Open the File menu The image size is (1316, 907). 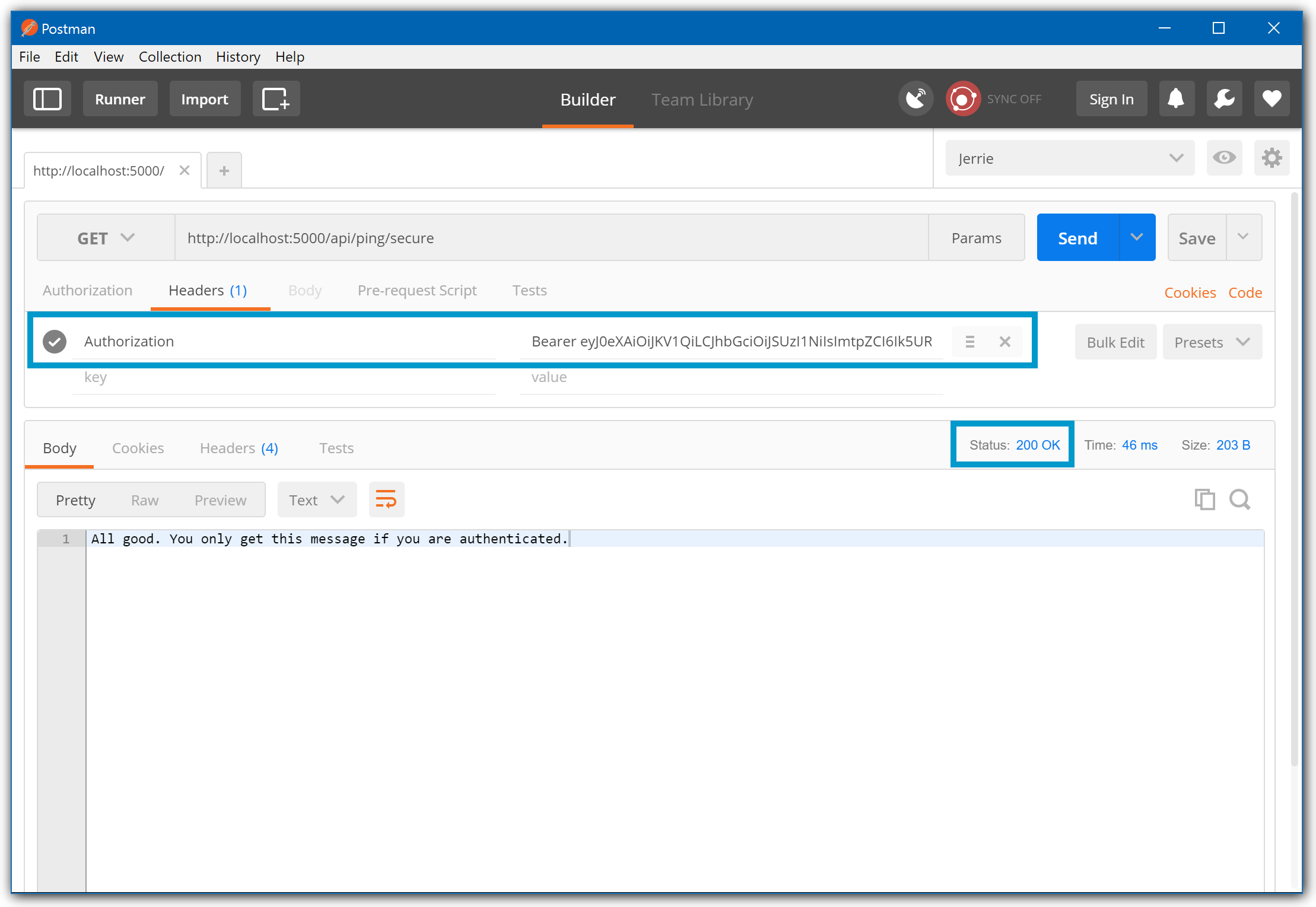tap(30, 57)
